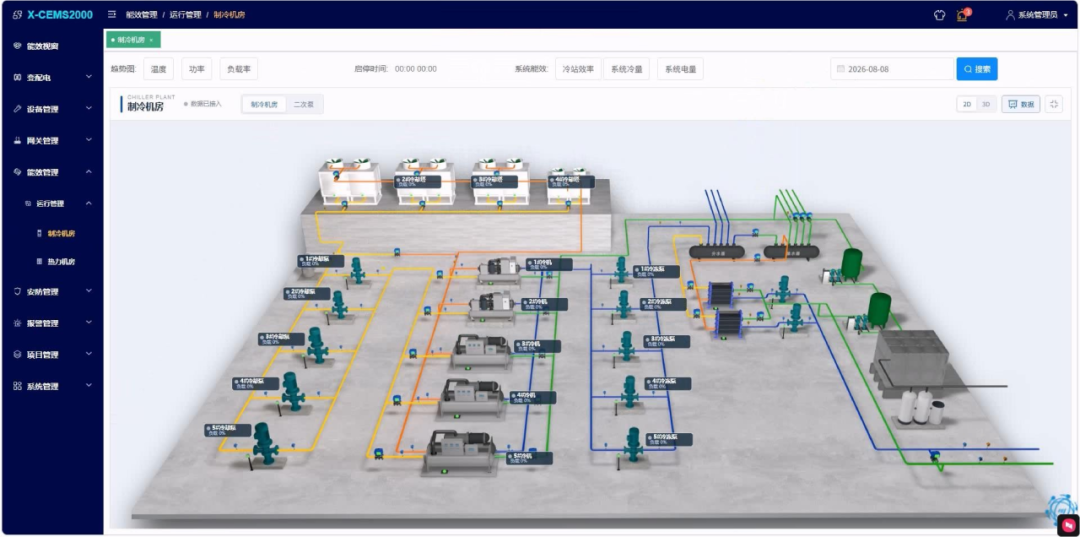Select the 2#冷冻泵 chilled water pump label
Image resolution: width=1080 pixels, height=537 pixels.
tap(663, 304)
